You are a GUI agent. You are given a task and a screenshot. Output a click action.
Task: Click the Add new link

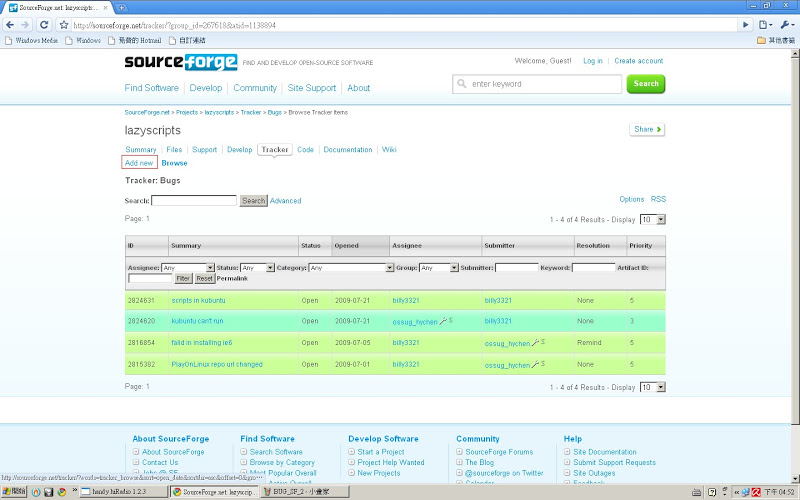139,163
